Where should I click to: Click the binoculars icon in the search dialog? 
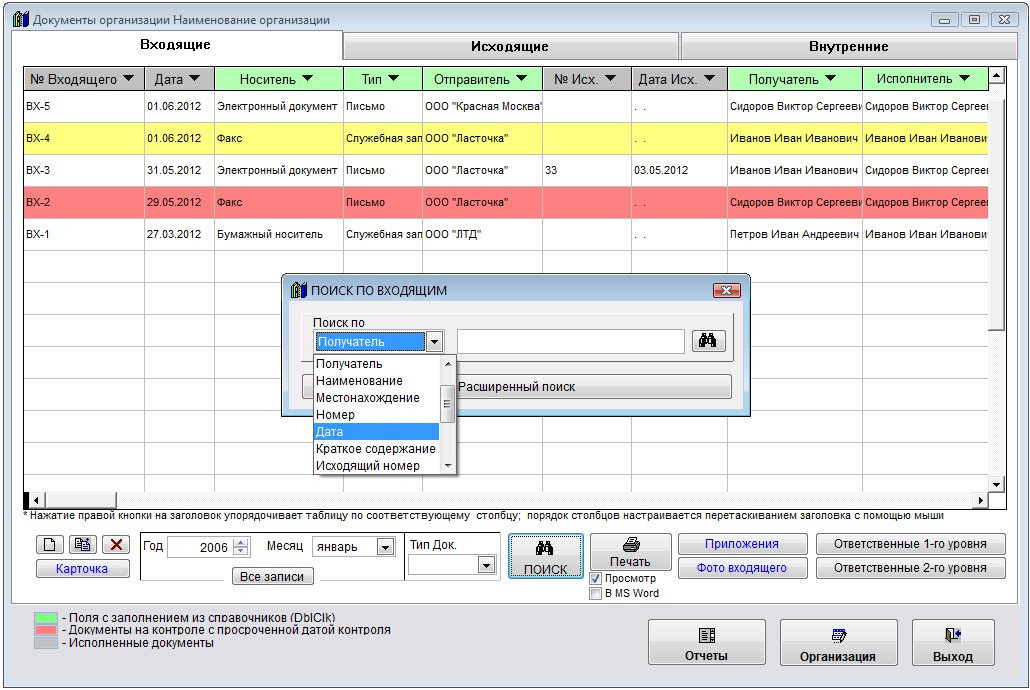point(707,341)
